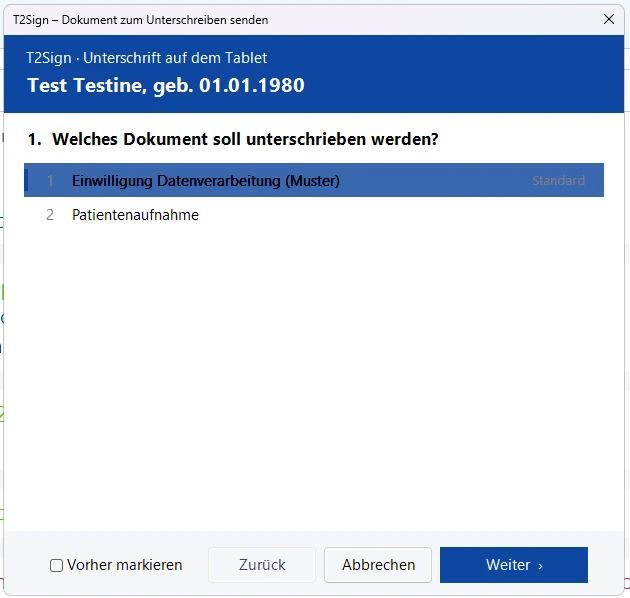This screenshot has width=630, height=598.
Task: Click the Abbrechen button
Action: (x=378, y=565)
